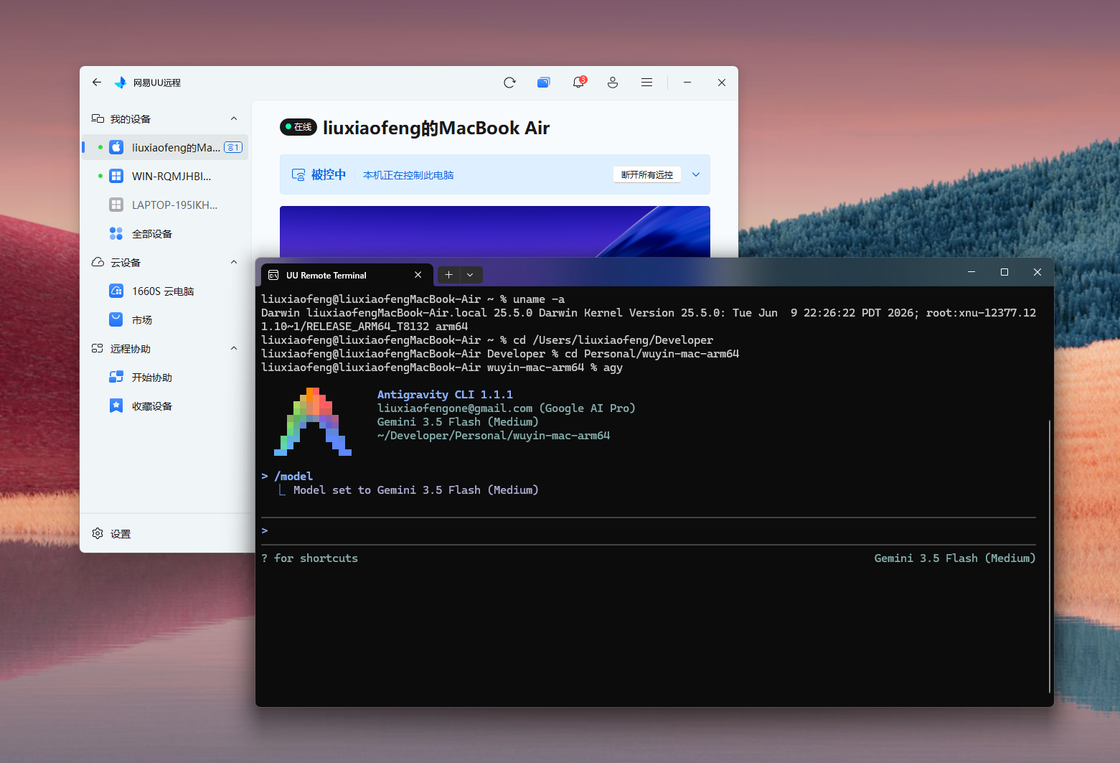Open the terminal new-tab dropdown arrow

click(470, 275)
